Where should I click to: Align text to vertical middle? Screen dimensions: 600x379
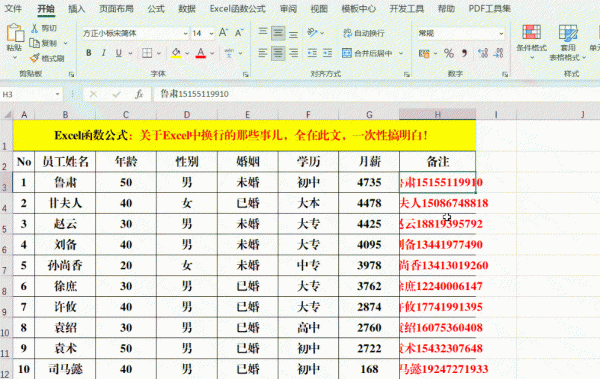pyautogui.click(x=278, y=33)
